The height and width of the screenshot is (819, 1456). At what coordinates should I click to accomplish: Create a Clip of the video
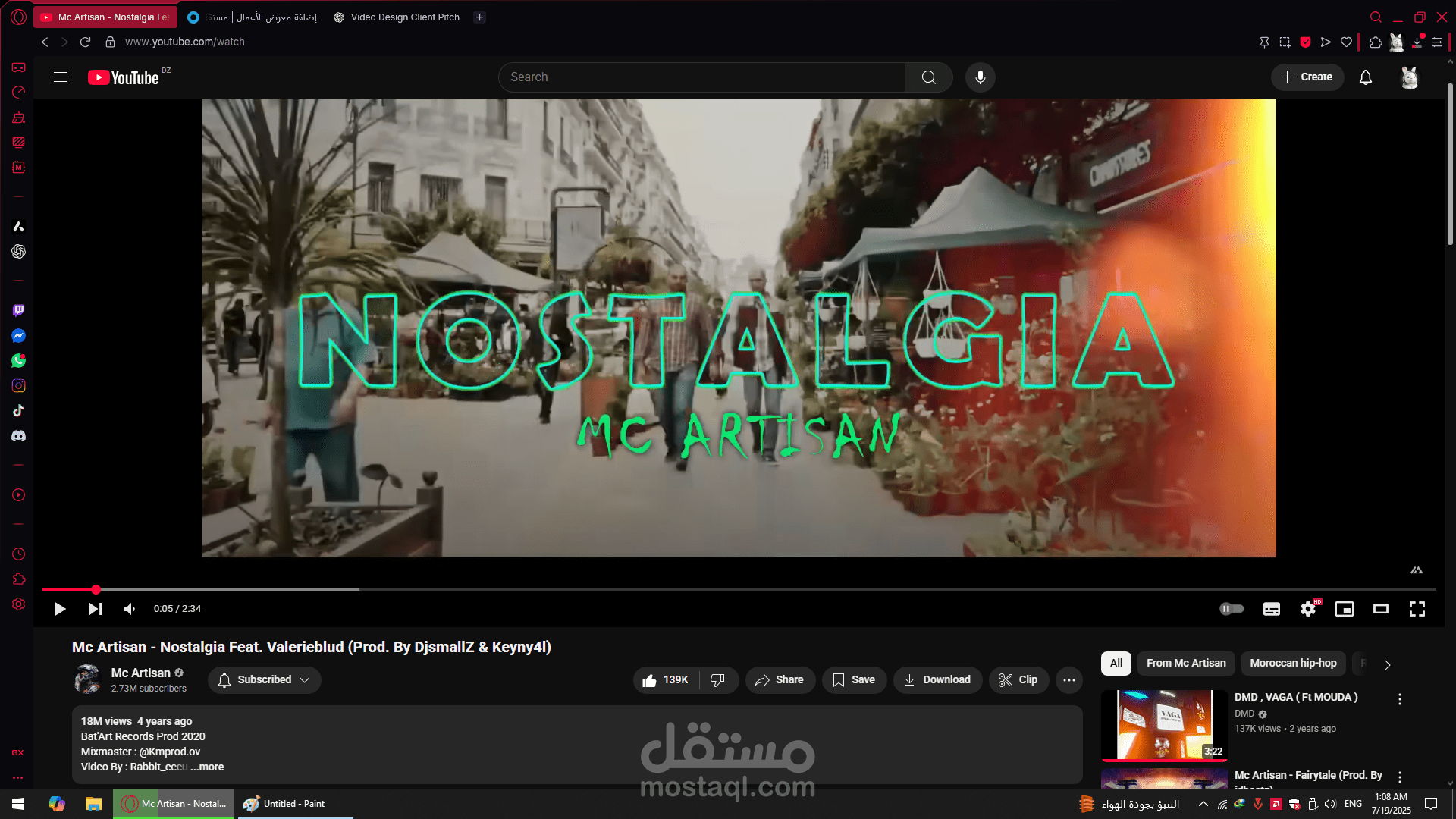click(1018, 680)
